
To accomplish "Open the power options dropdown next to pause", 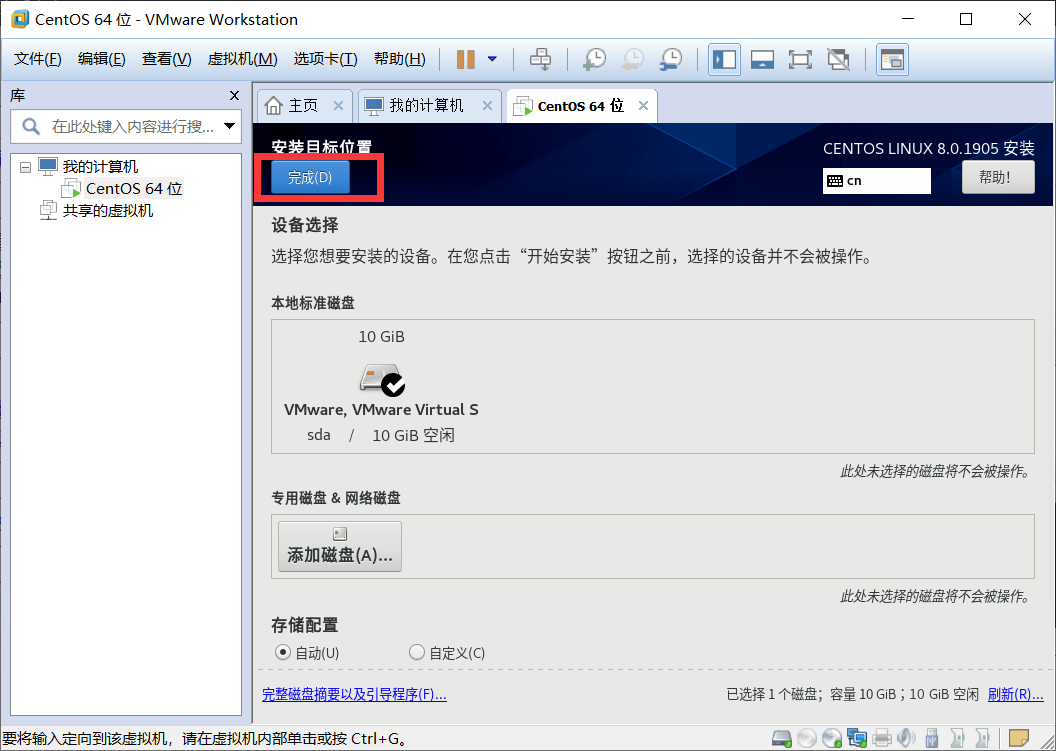I will pyautogui.click(x=492, y=59).
